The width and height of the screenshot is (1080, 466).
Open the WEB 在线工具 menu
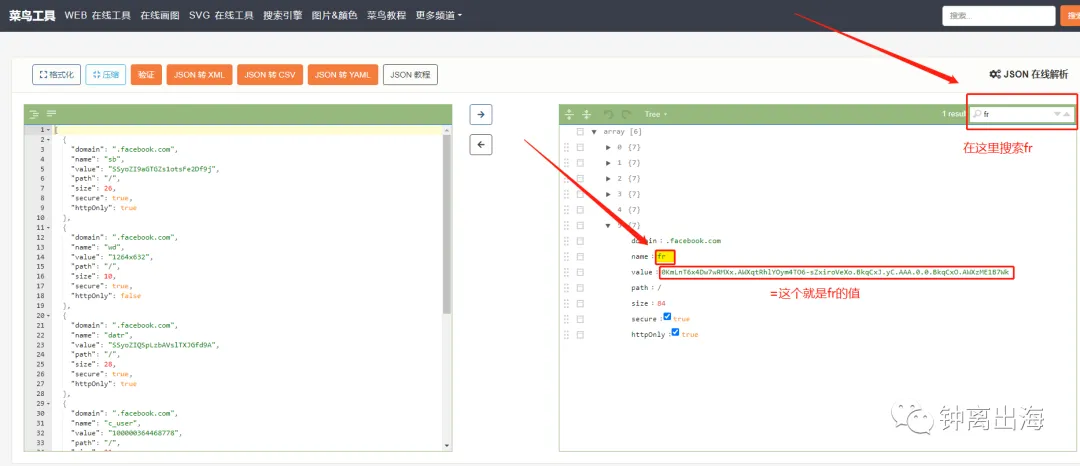click(x=98, y=15)
